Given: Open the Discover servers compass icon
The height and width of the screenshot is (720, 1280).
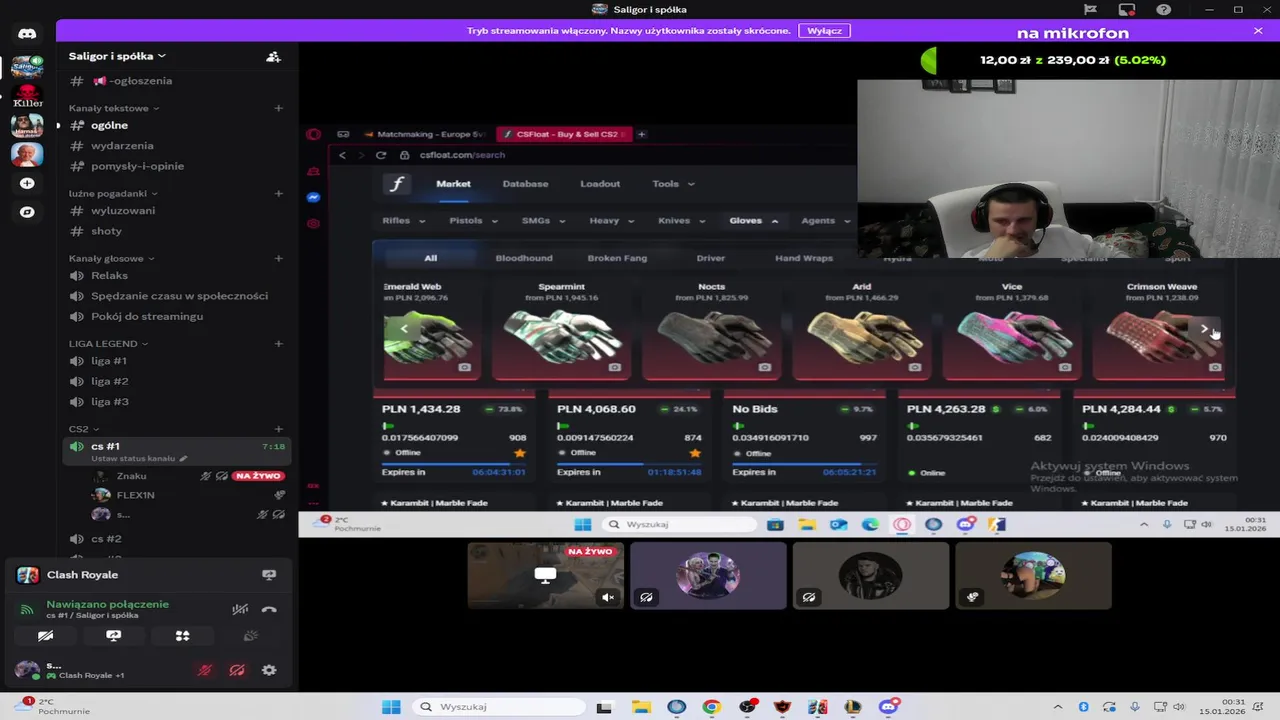Looking at the screenshot, I should tap(27, 212).
